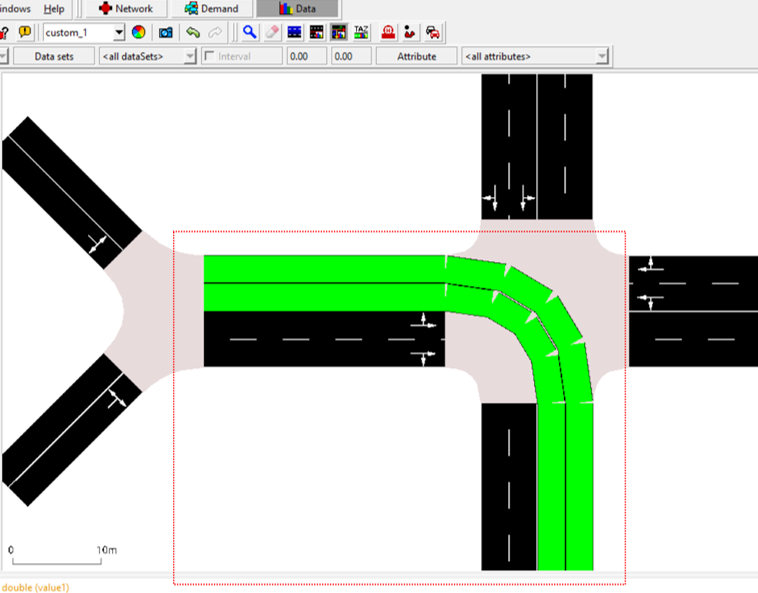Switch to the Network supermode tab

[125, 9]
